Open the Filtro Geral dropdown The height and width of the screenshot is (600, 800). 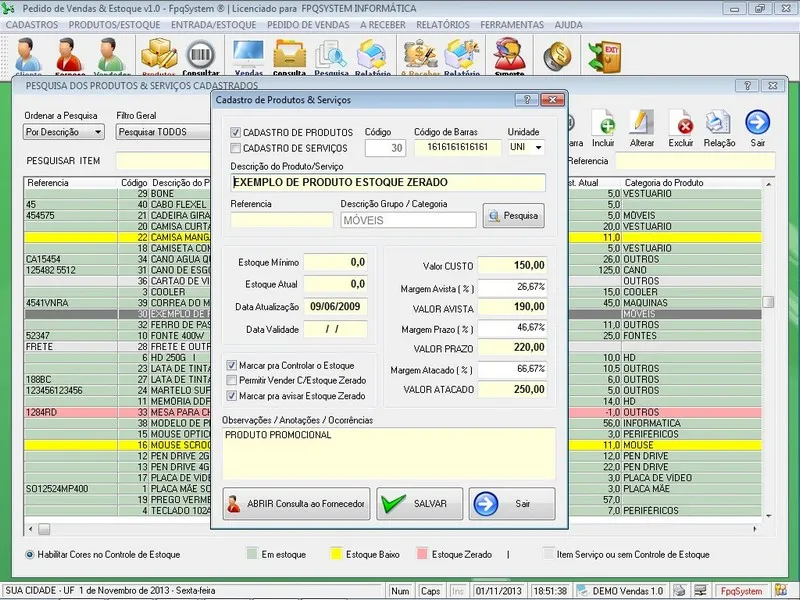coord(162,131)
